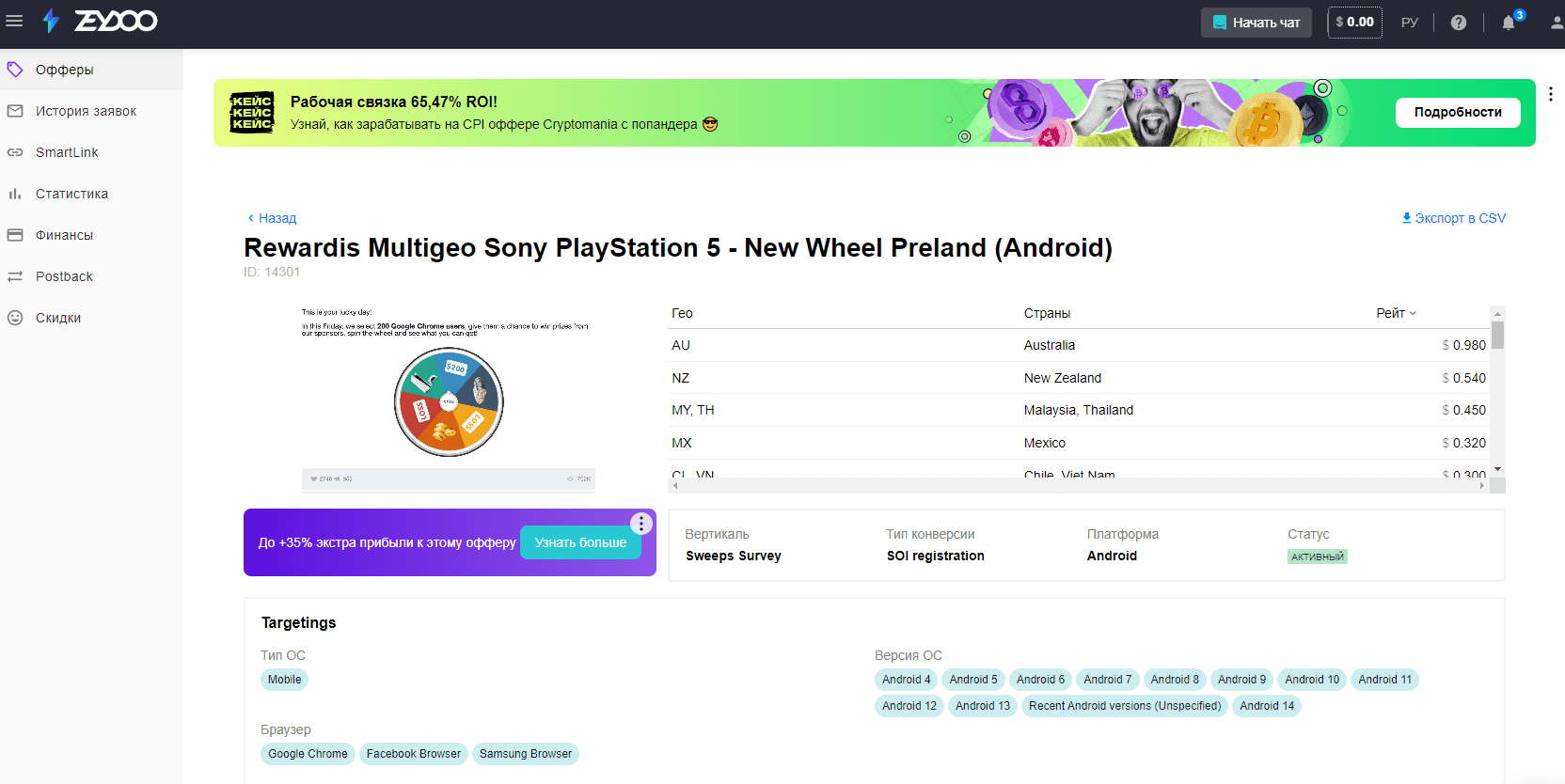Go back with the Назад link
Image resolution: width=1565 pixels, height=784 pixels.
[x=272, y=218]
